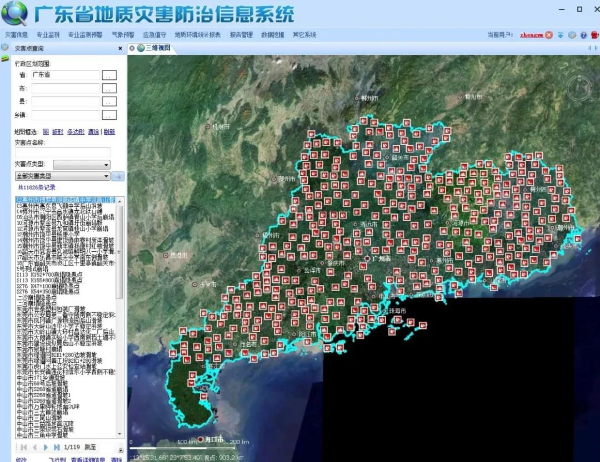Close the 灾害点查询 query panel
Viewport: 600px width, 462px height.
[120, 48]
